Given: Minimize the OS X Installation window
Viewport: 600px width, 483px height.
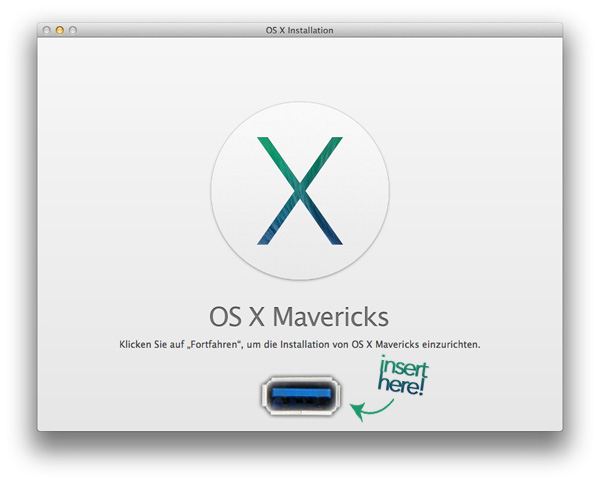Looking at the screenshot, I should 60,30.
